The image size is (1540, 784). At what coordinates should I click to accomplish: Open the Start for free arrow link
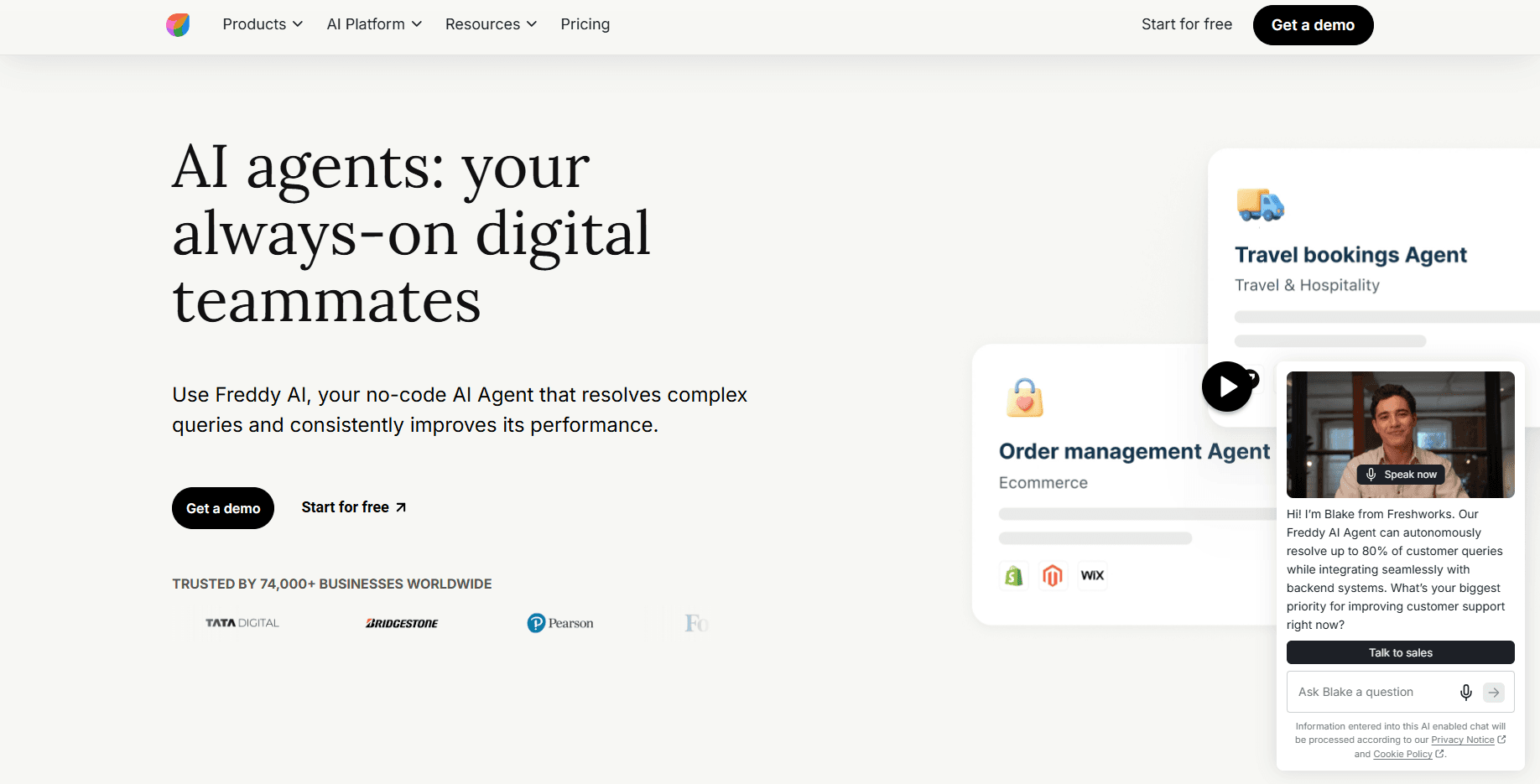[354, 507]
